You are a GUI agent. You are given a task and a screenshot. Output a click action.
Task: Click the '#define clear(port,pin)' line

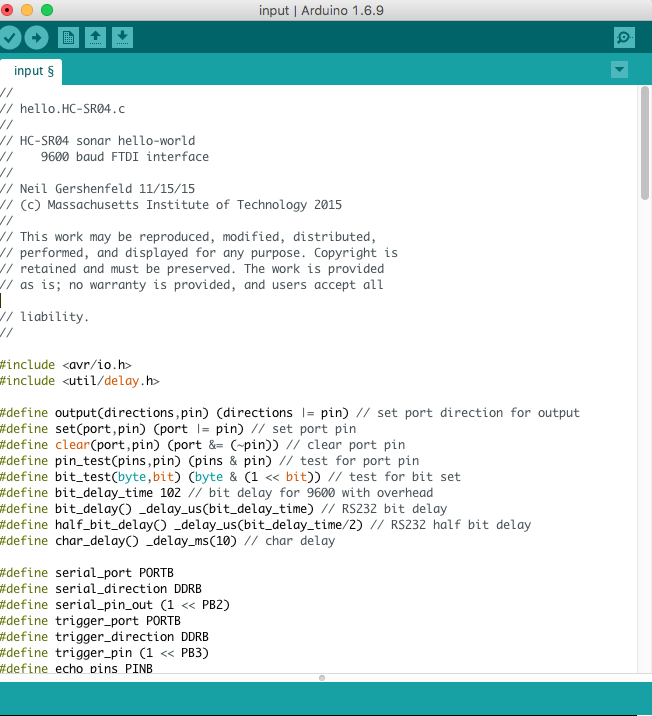[x=203, y=445]
